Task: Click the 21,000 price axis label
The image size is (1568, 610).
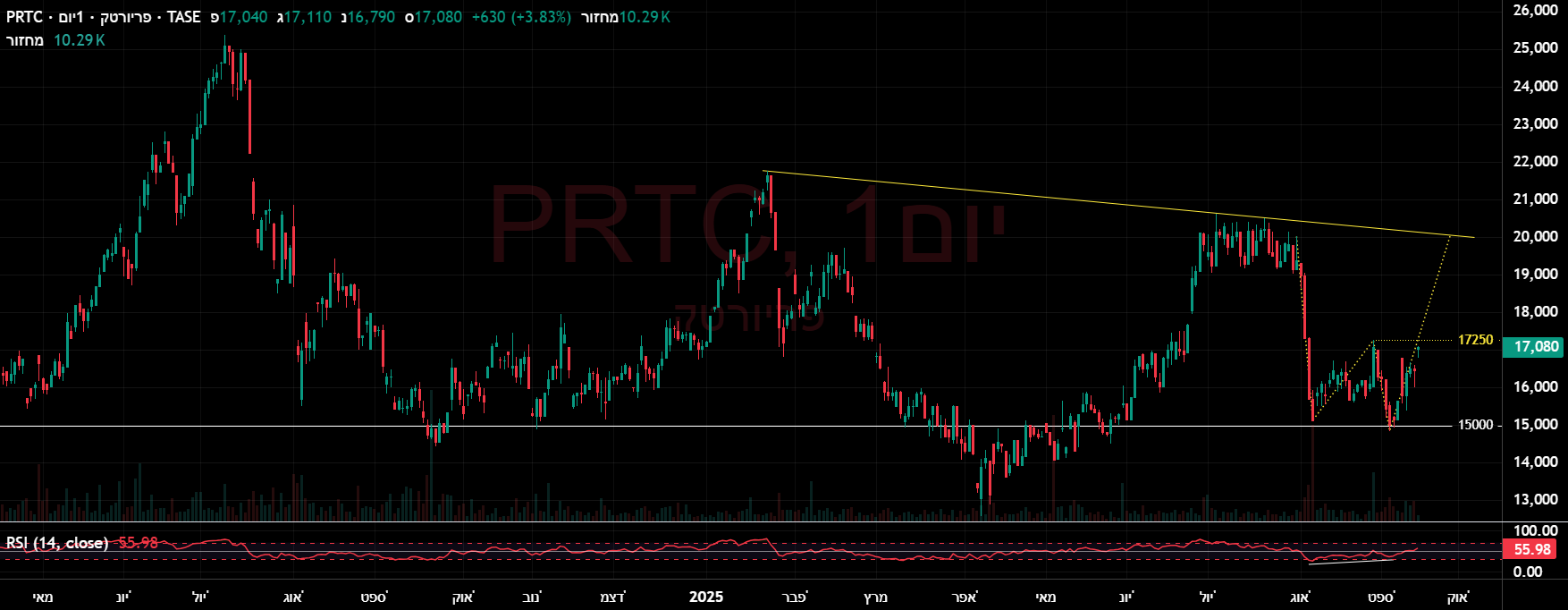Action: coord(1536,199)
